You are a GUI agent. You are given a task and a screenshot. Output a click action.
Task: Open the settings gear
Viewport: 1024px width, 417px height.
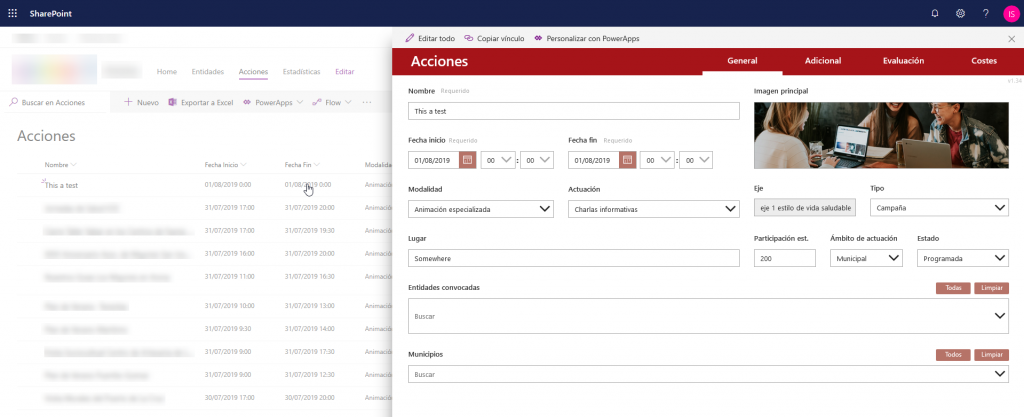click(960, 13)
